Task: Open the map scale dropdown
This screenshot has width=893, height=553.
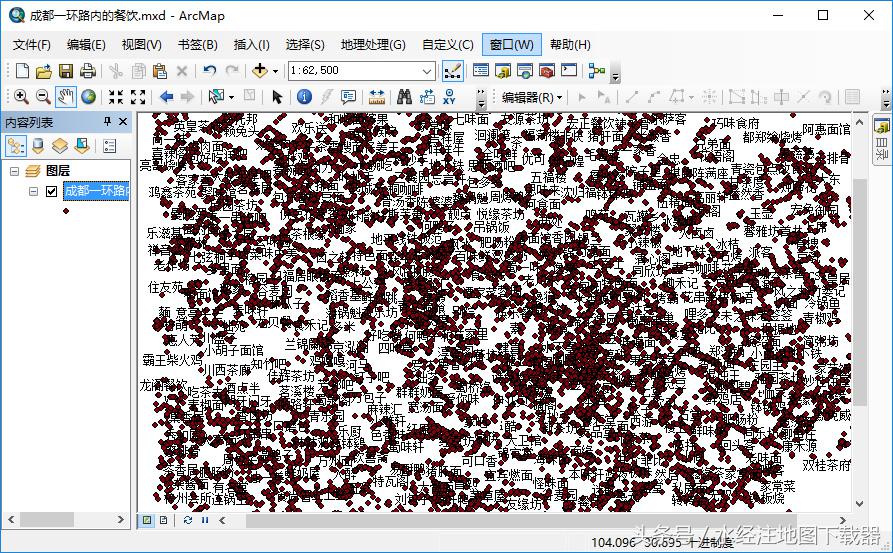Action: pyautogui.click(x=427, y=71)
